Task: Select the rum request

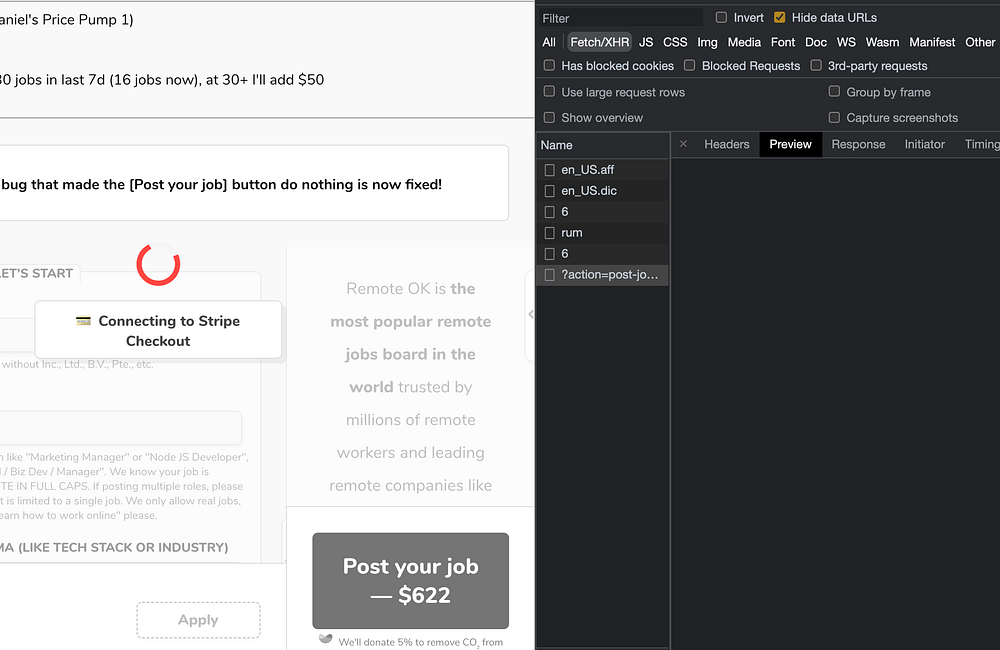Action: click(x=603, y=233)
